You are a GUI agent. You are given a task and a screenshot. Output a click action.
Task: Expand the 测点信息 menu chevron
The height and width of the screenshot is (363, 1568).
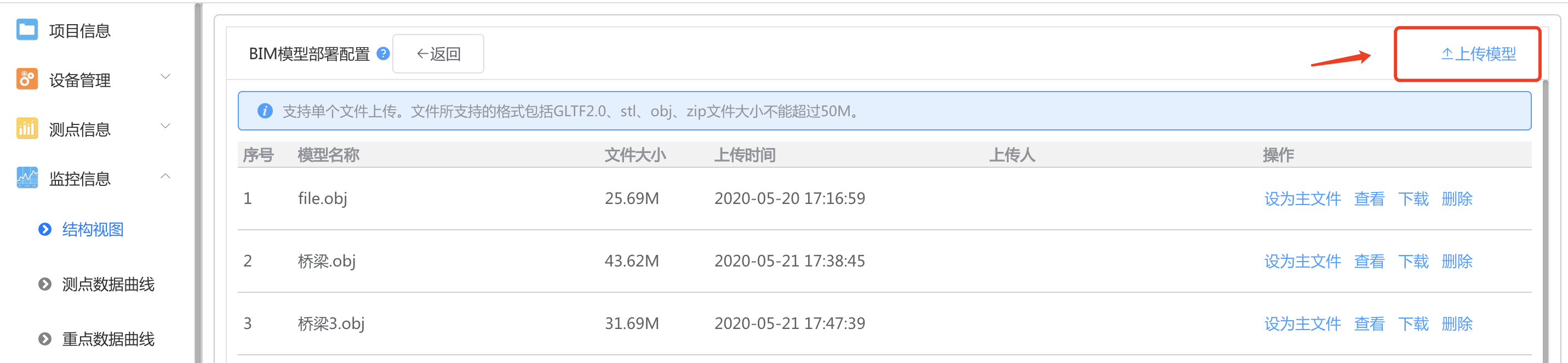(x=165, y=126)
